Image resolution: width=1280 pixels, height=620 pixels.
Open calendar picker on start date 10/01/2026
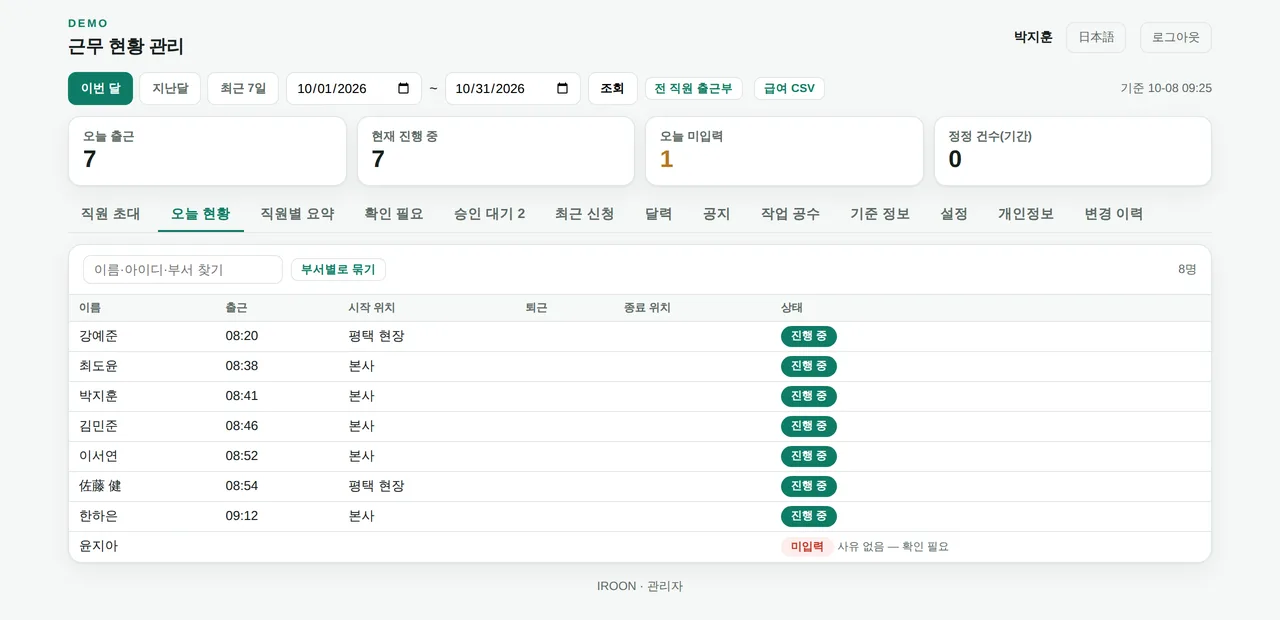(403, 88)
